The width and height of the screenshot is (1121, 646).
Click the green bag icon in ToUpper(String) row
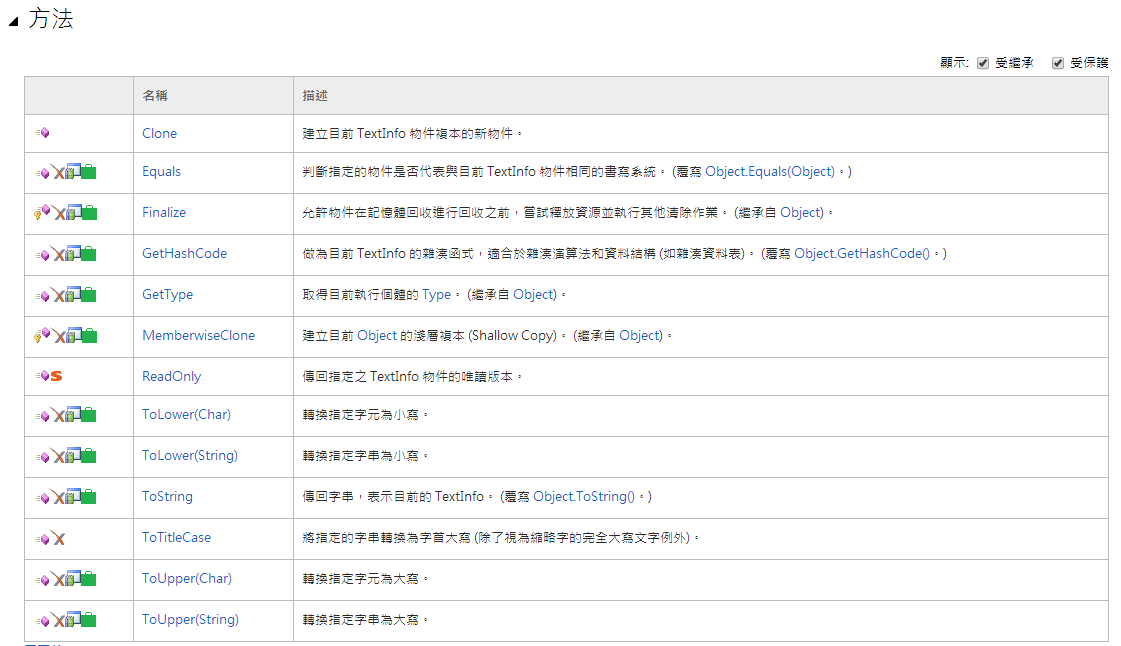pyautogui.click(x=89, y=620)
